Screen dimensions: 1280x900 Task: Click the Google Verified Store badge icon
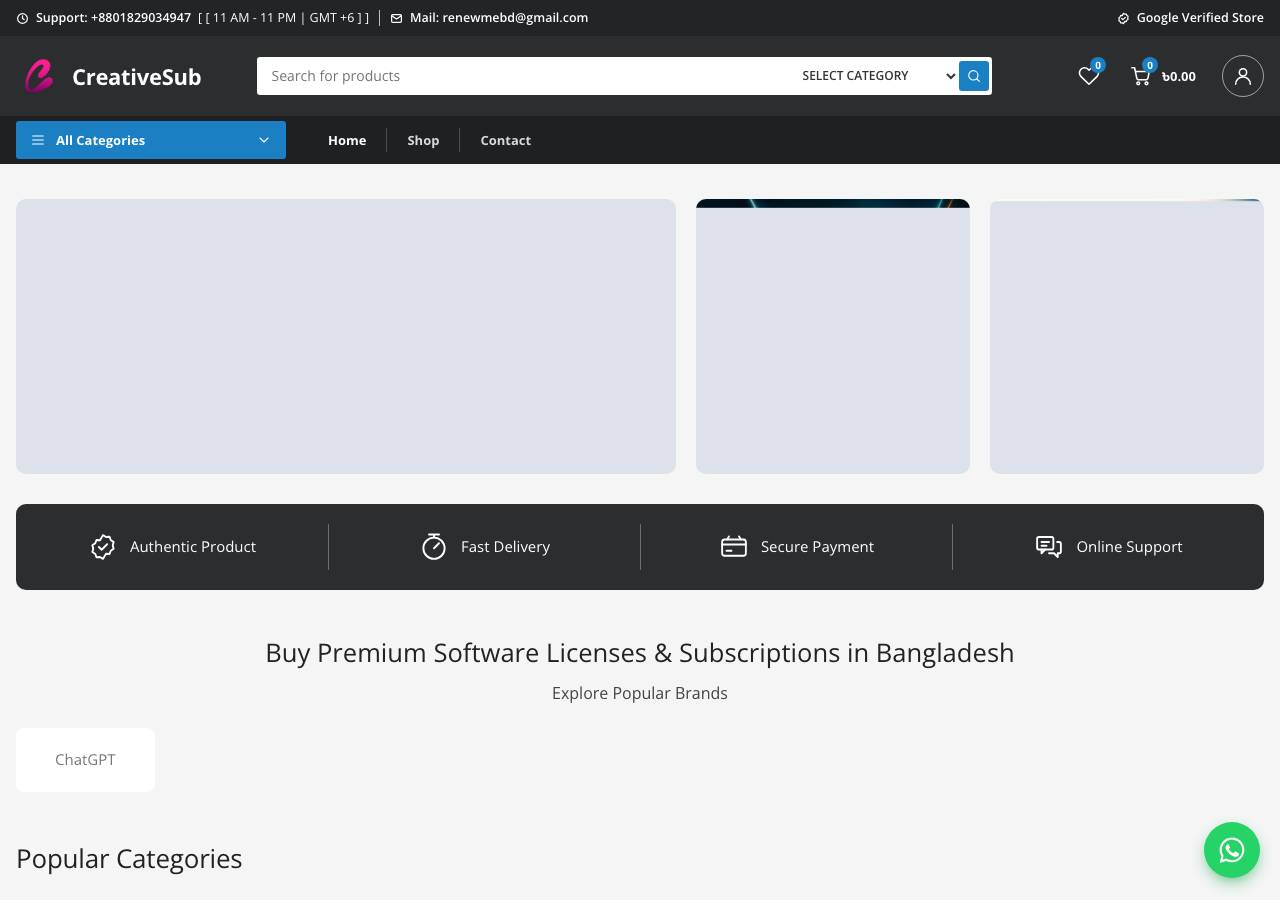(x=1123, y=18)
